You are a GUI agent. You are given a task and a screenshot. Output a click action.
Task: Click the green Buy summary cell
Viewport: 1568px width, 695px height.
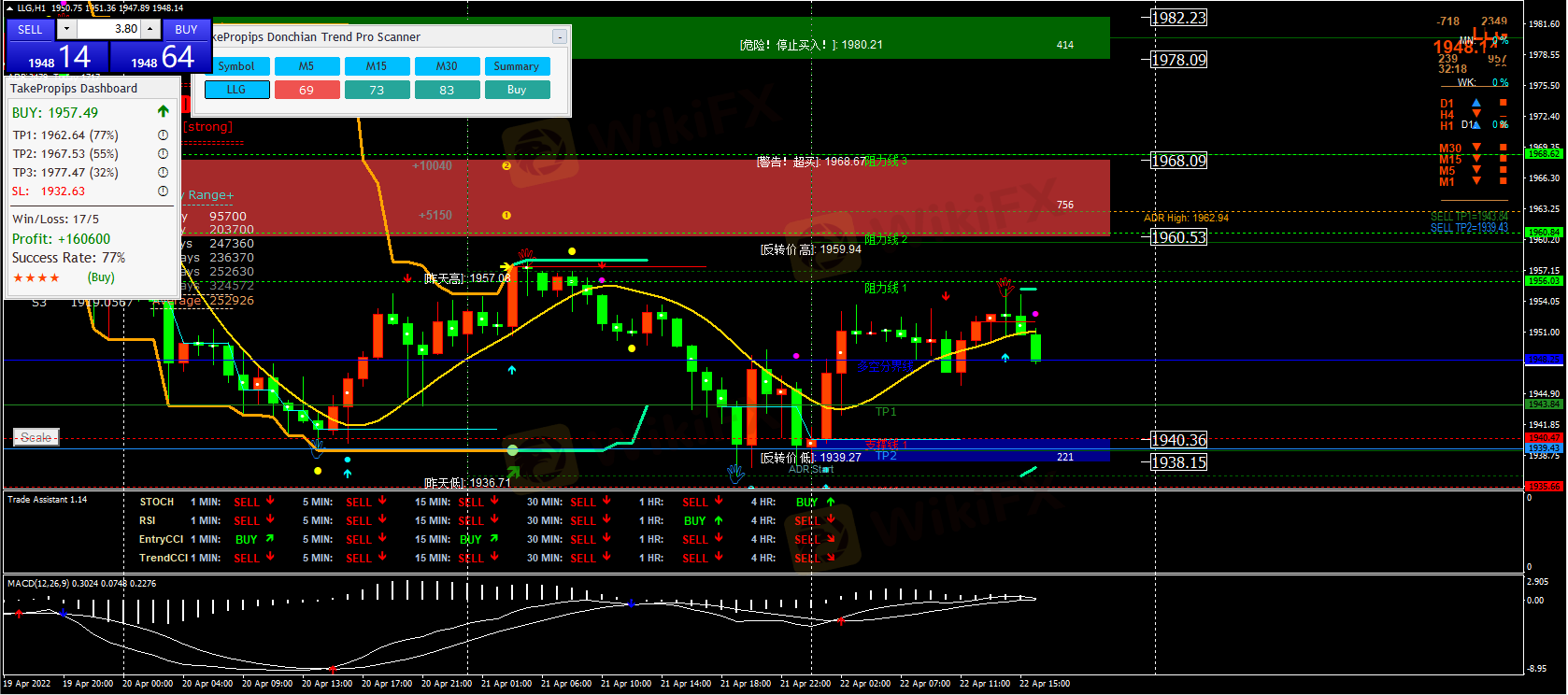(516, 90)
